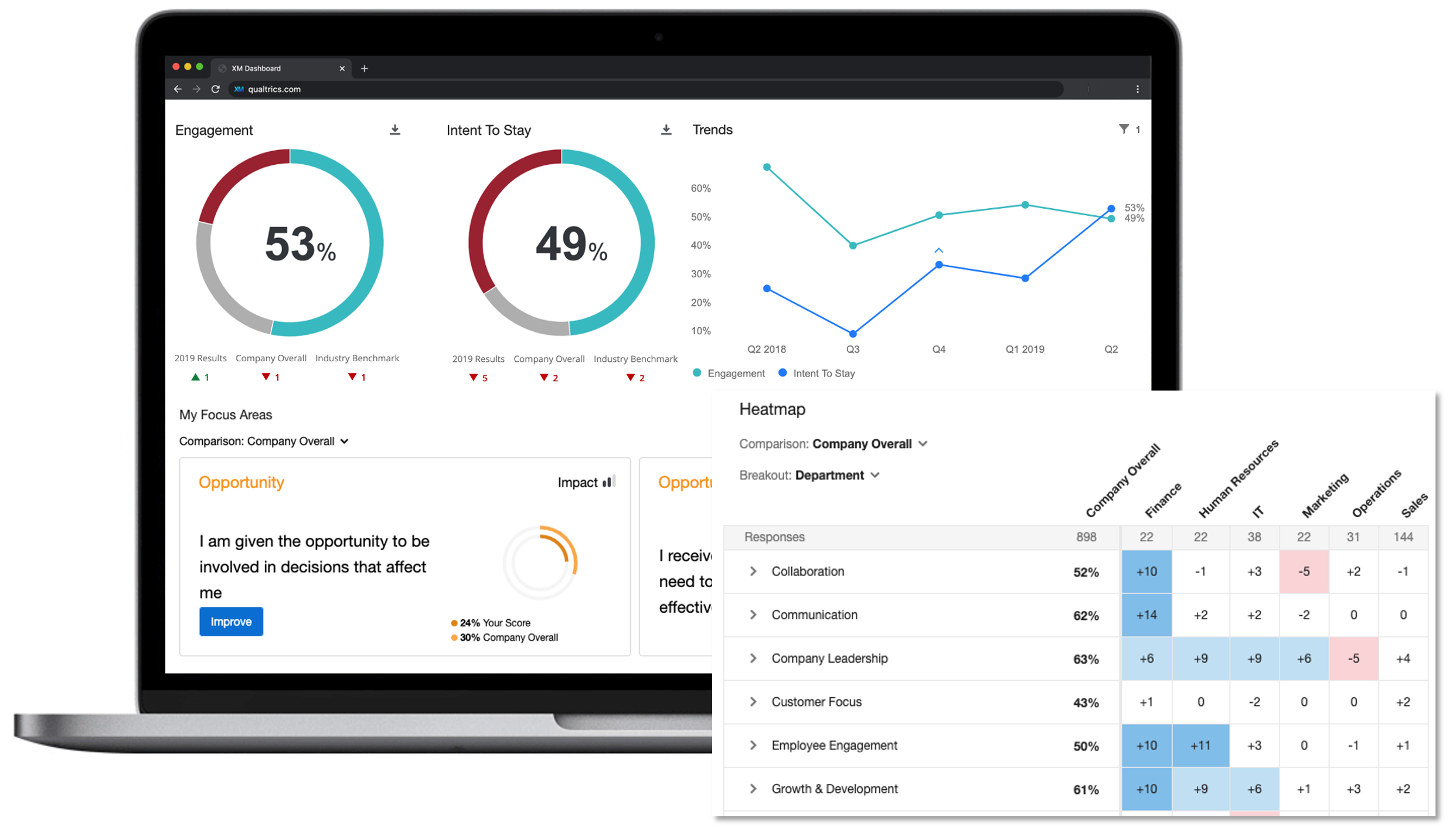Click the 898 responses value
The height and width of the screenshot is (828, 1456).
(1086, 537)
